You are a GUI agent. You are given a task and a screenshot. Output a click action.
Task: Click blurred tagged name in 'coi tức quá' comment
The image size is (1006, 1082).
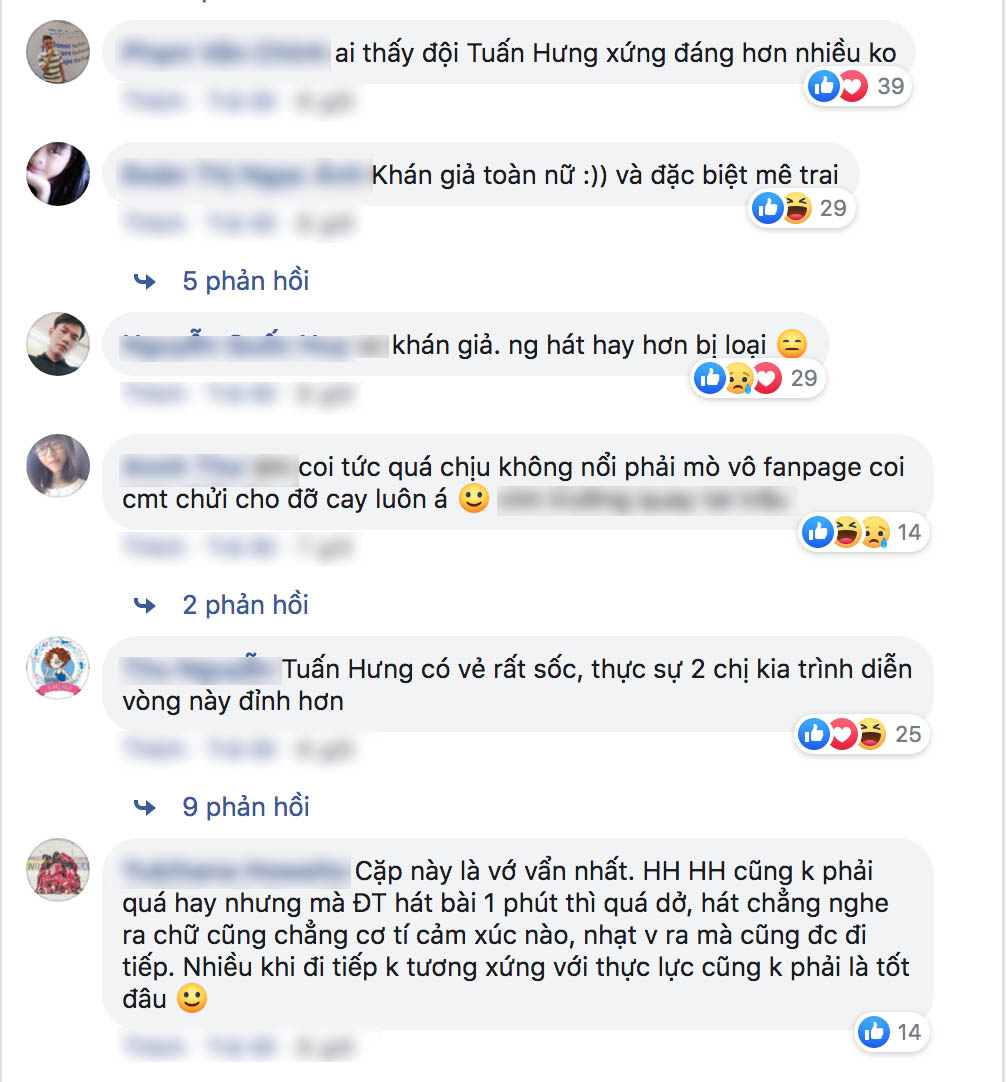tap(643, 499)
